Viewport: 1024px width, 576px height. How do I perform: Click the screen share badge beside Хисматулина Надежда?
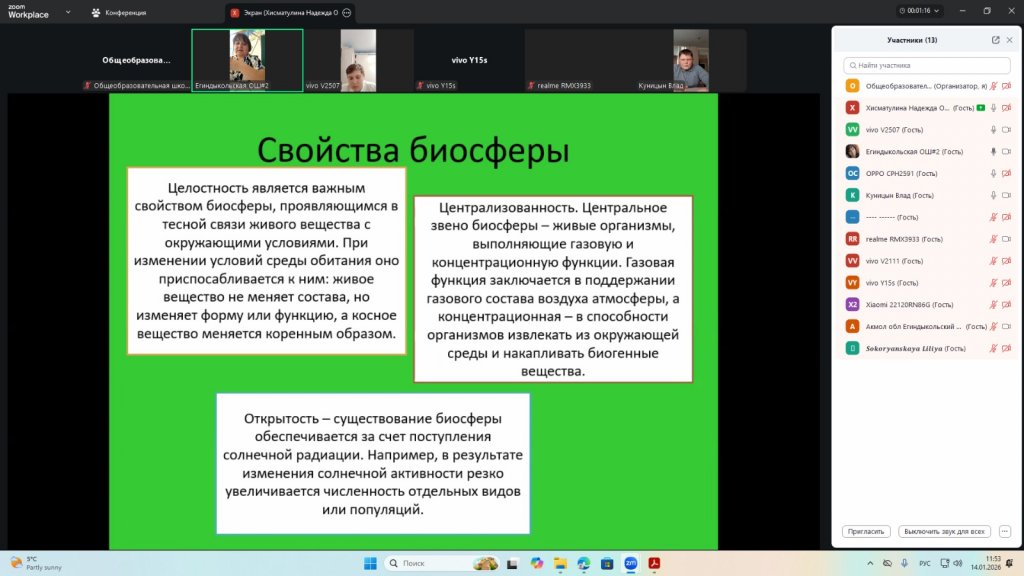[981, 107]
